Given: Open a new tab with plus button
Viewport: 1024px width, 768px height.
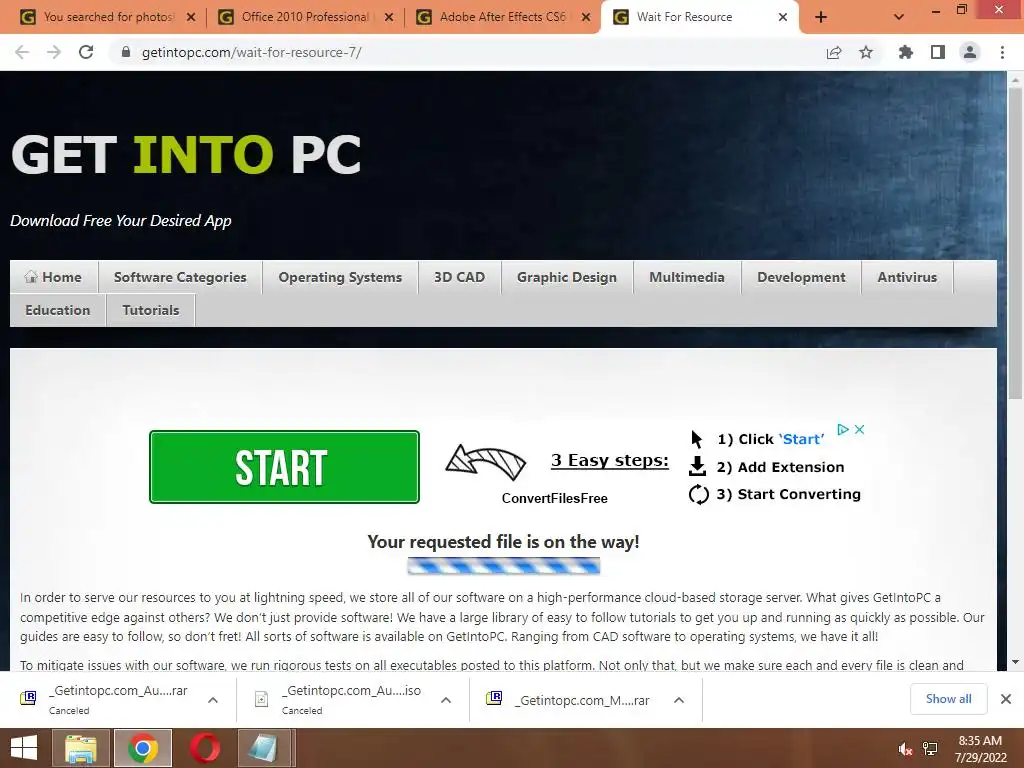Looking at the screenshot, I should coord(821,18).
